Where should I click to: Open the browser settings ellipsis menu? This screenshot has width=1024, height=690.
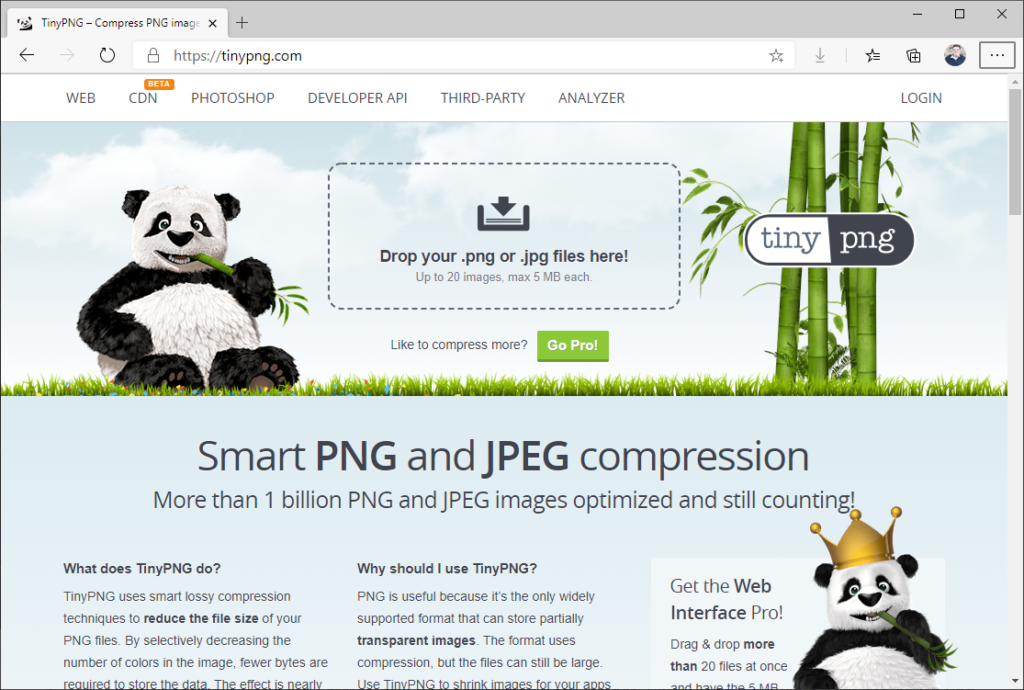click(997, 55)
